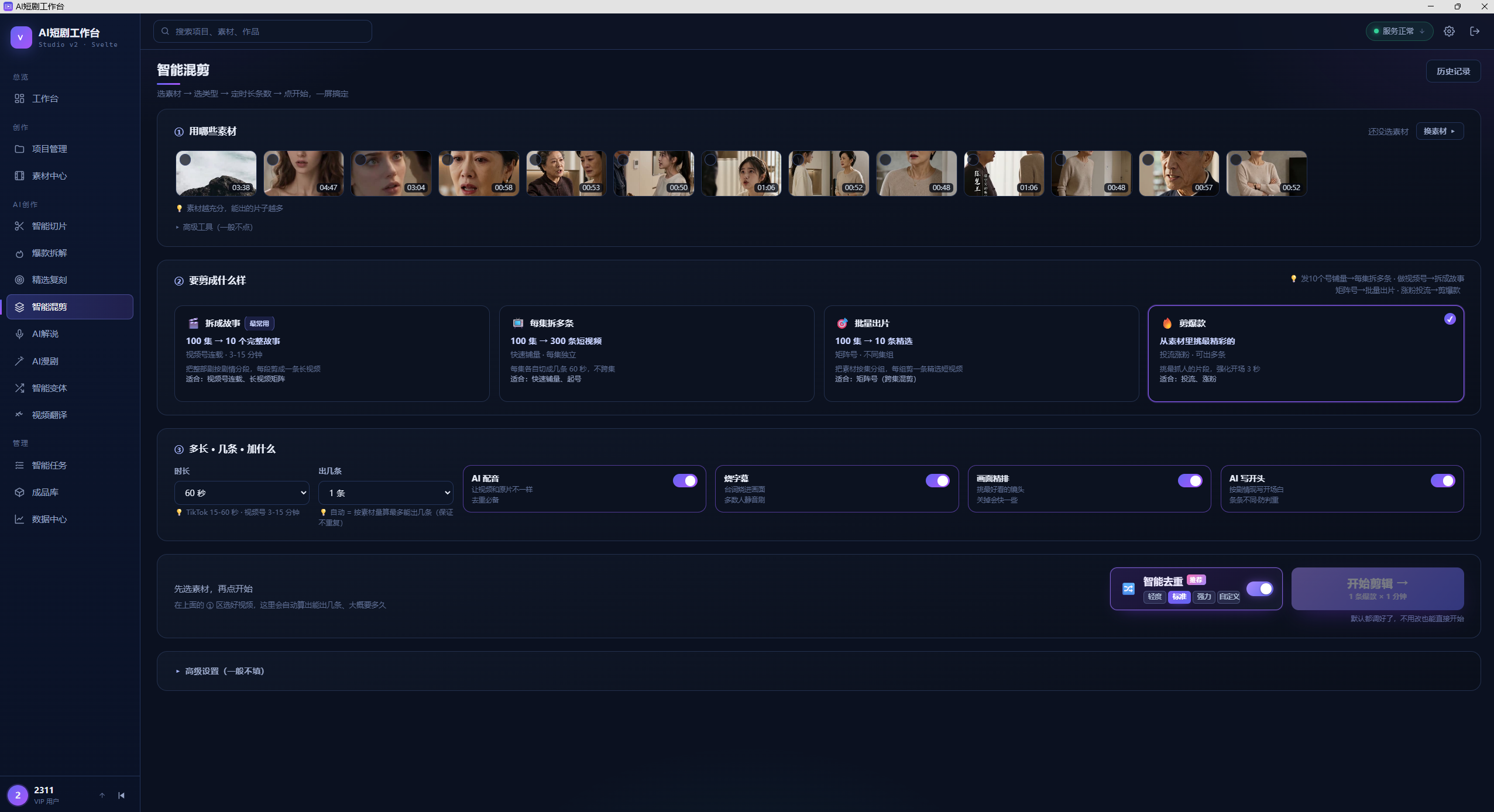Click the 精选复刻 target icon
This screenshot has width=1494, height=812.
[19, 280]
